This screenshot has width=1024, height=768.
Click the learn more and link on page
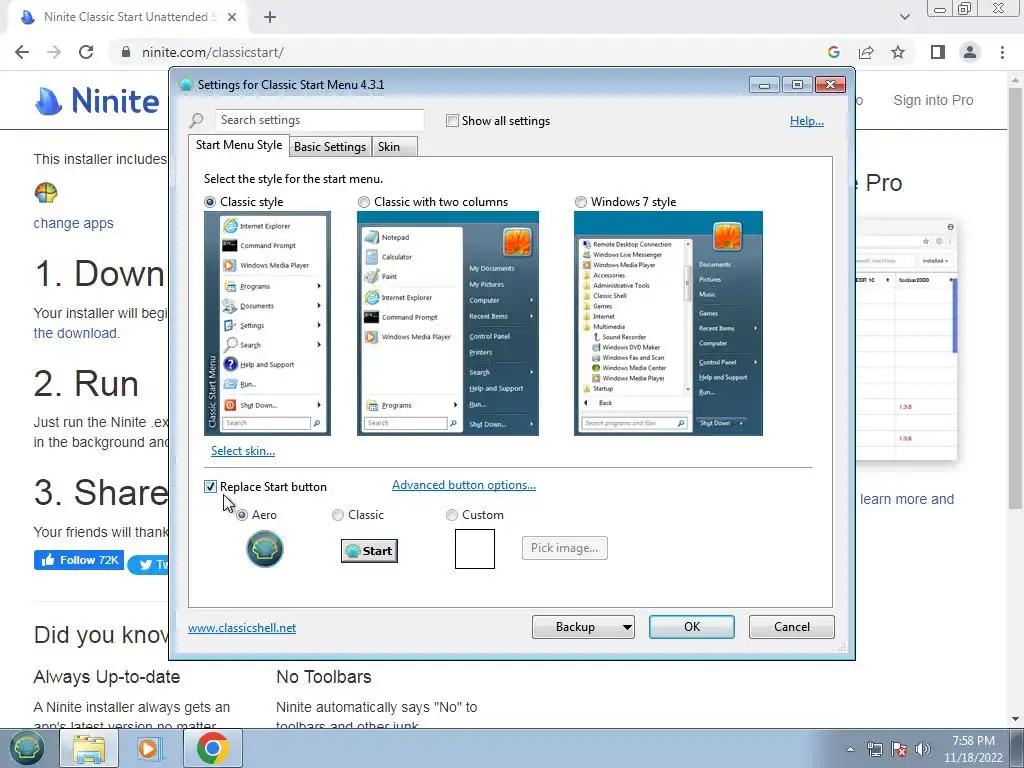pyautogui.click(x=906, y=499)
